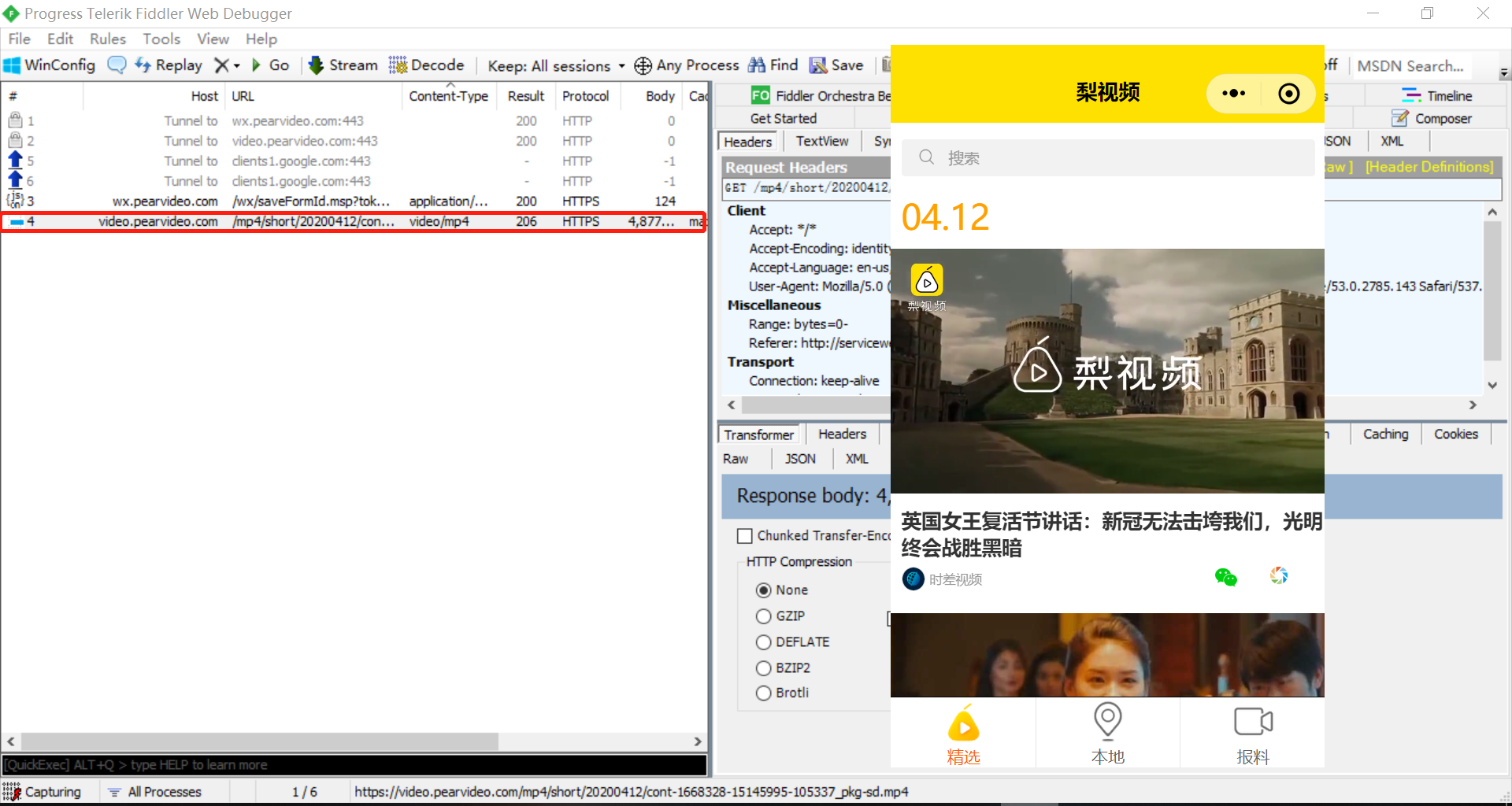Viewport: 1512px width, 806px height.
Task: Select the DEFLATE compression option
Action: tap(763, 642)
